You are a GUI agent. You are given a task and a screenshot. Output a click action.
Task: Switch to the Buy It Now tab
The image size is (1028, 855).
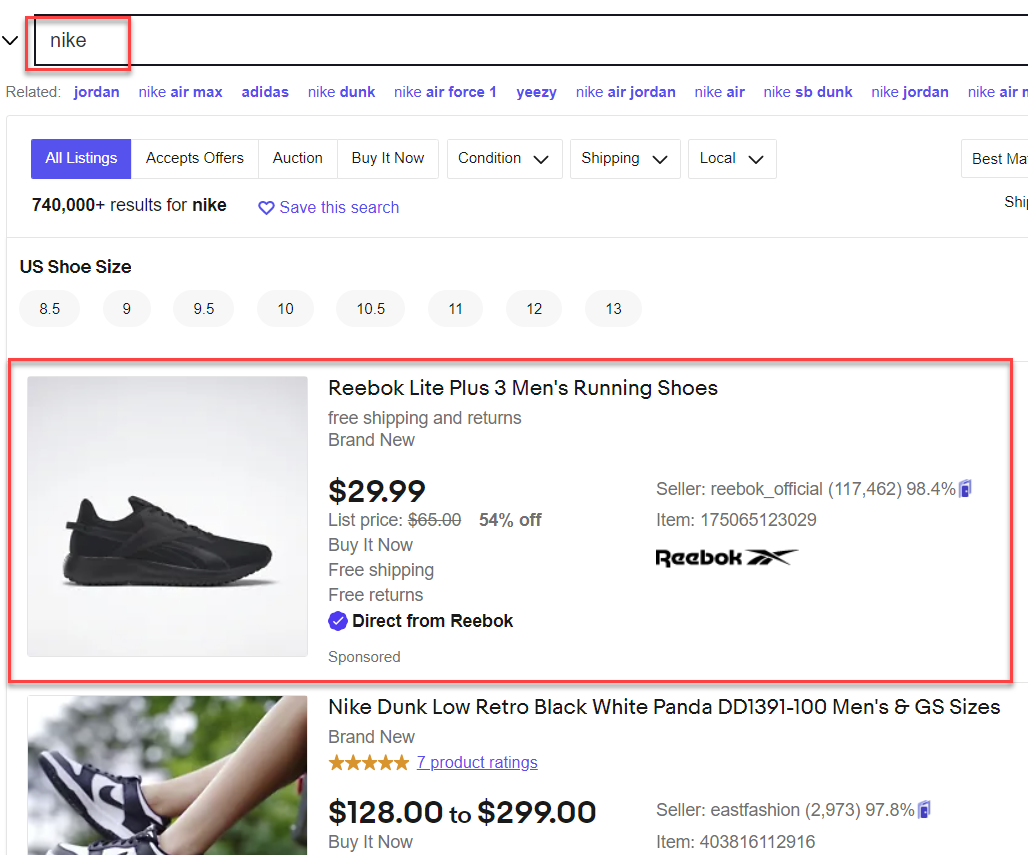click(387, 159)
